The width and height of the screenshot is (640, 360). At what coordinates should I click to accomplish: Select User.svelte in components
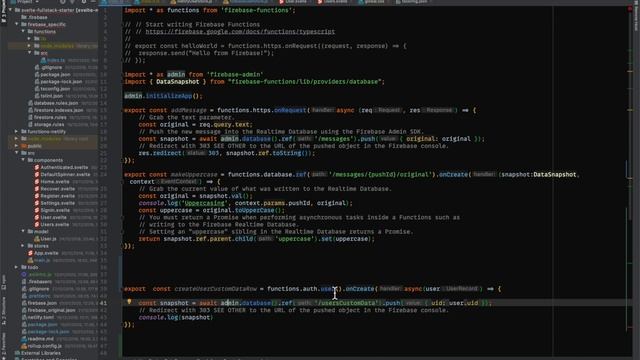[53, 217]
